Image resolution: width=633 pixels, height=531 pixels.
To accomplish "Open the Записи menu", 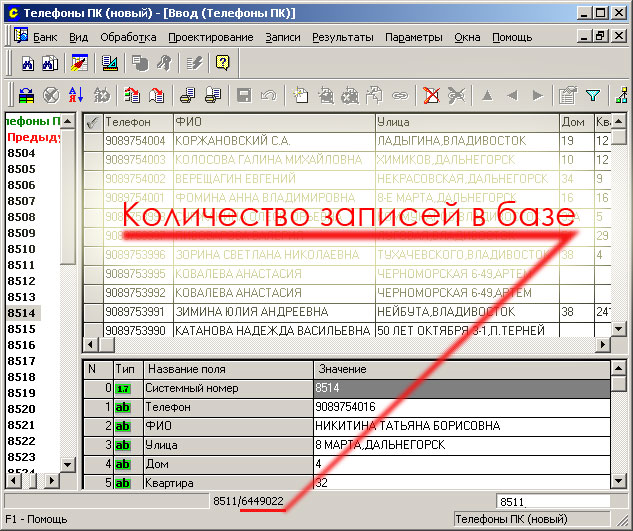I will click(x=282, y=37).
